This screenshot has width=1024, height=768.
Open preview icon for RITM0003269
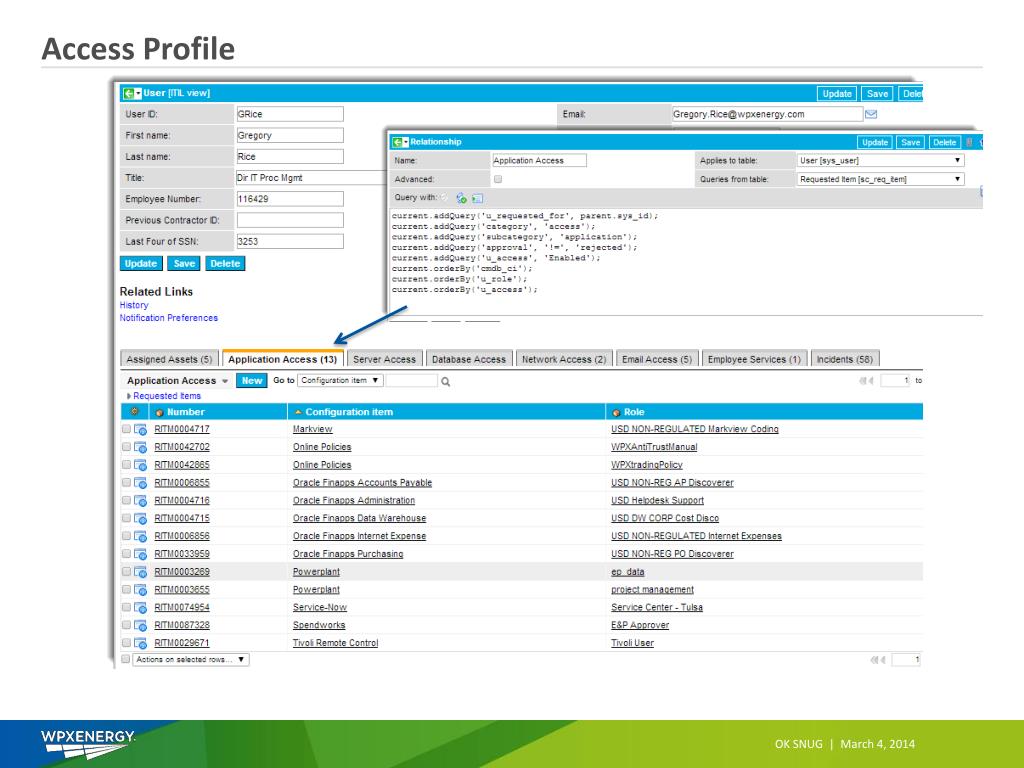point(140,572)
